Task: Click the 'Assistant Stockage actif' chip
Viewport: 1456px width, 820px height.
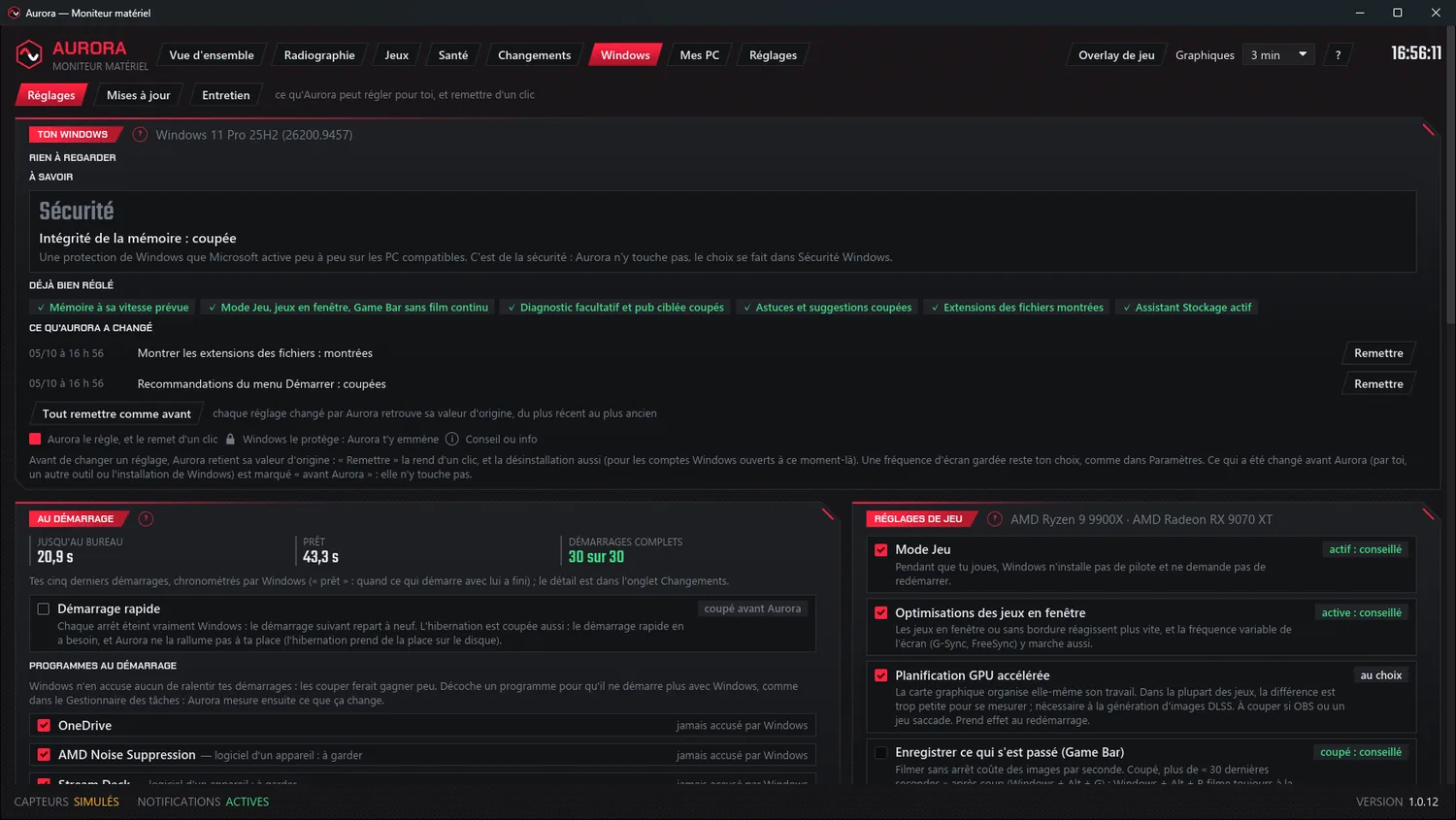Action: click(x=1186, y=308)
